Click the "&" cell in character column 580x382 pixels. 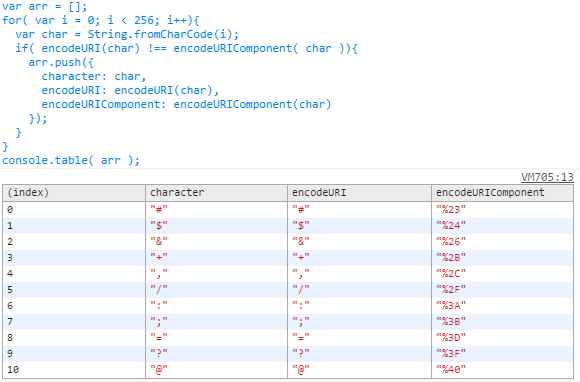click(x=216, y=241)
